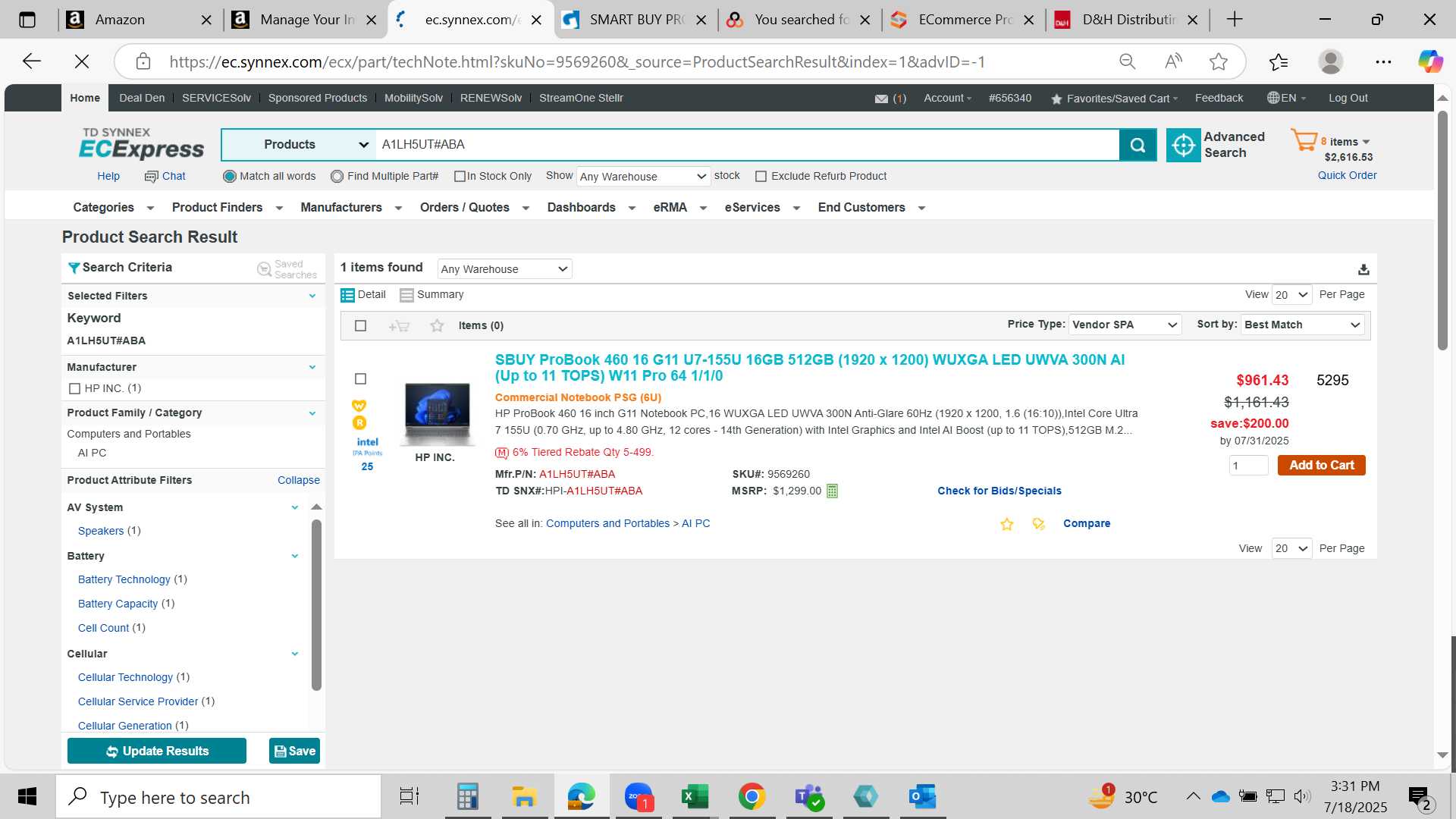Open the Quick Order link
Image resolution: width=1456 pixels, height=819 pixels.
coord(1347,176)
